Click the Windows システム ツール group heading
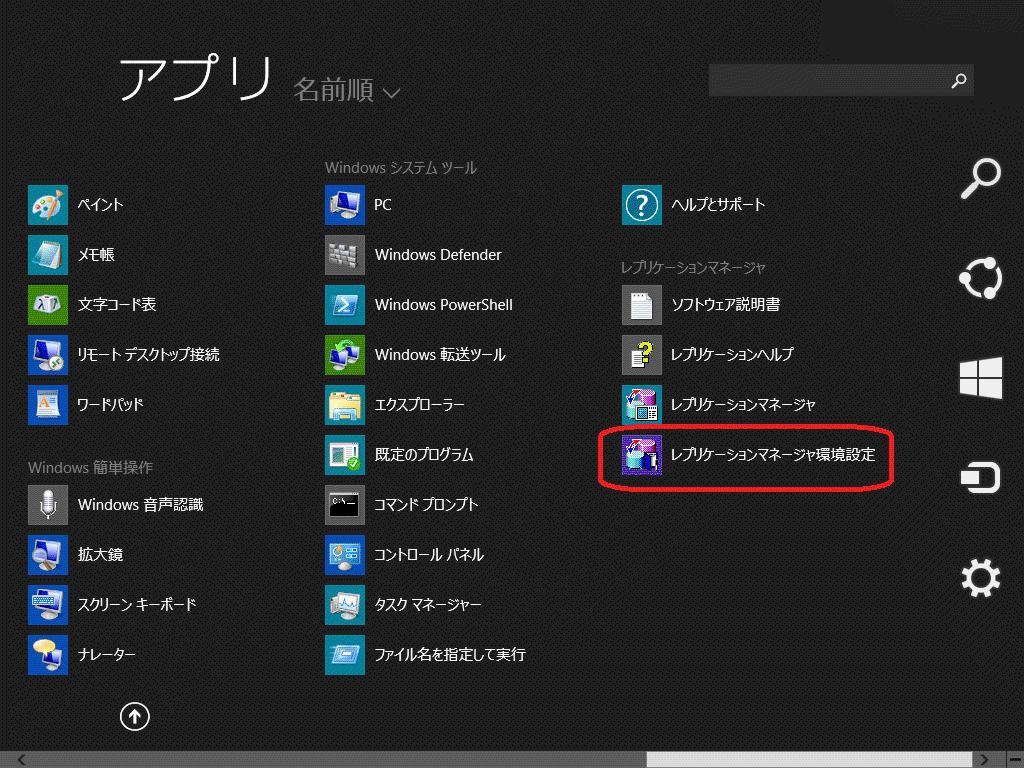This screenshot has width=1024, height=768. click(x=401, y=168)
